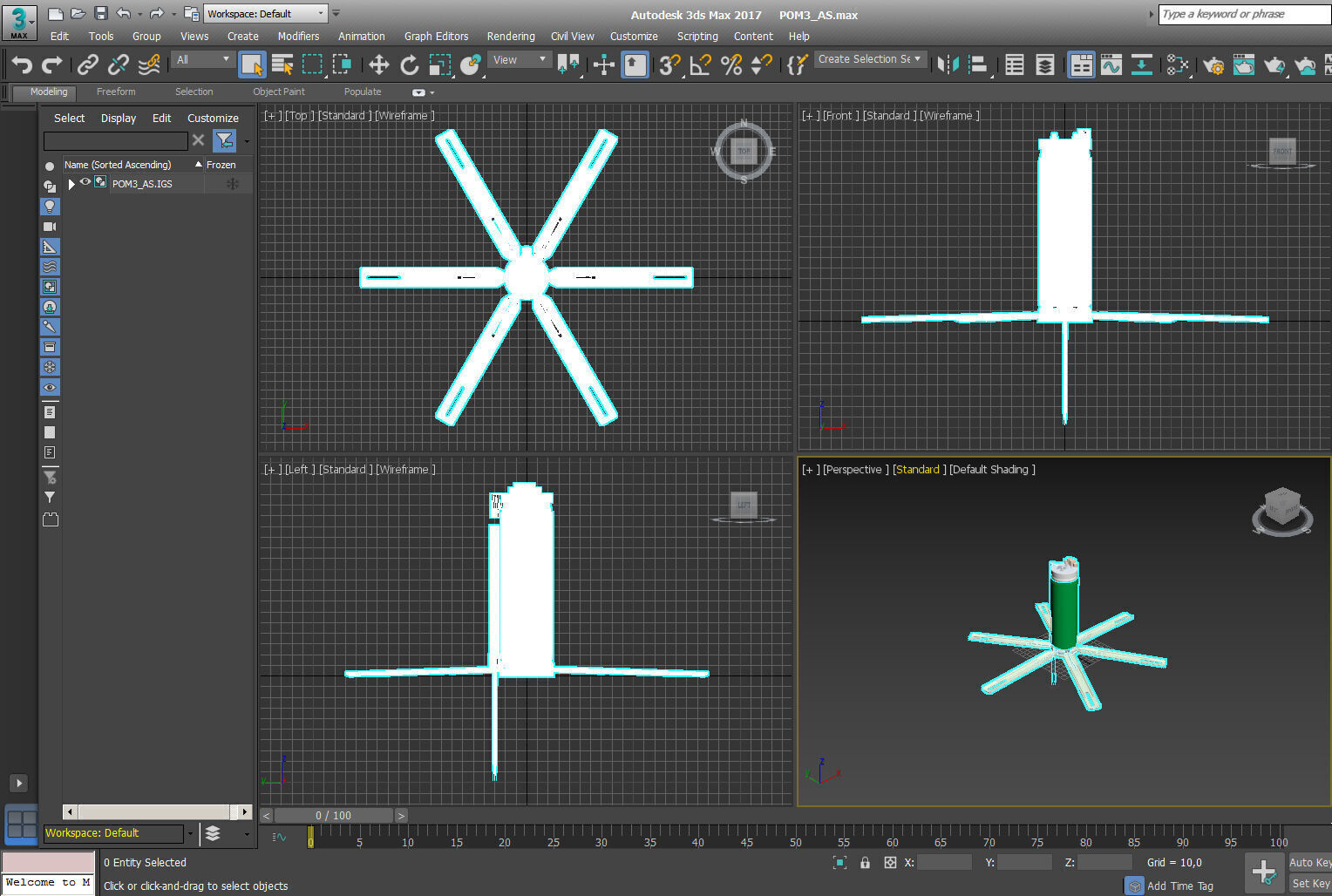The width and height of the screenshot is (1332, 896).
Task: Open the Rendered Frame Window
Action: [x=1244, y=64]
